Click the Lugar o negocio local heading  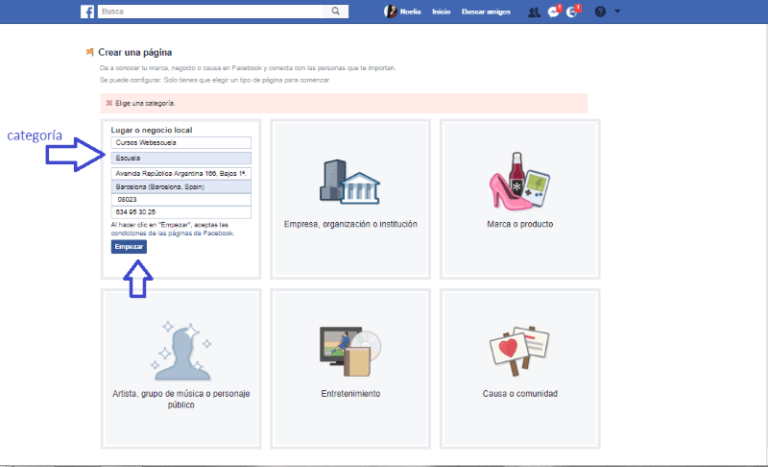coord(151,130)
